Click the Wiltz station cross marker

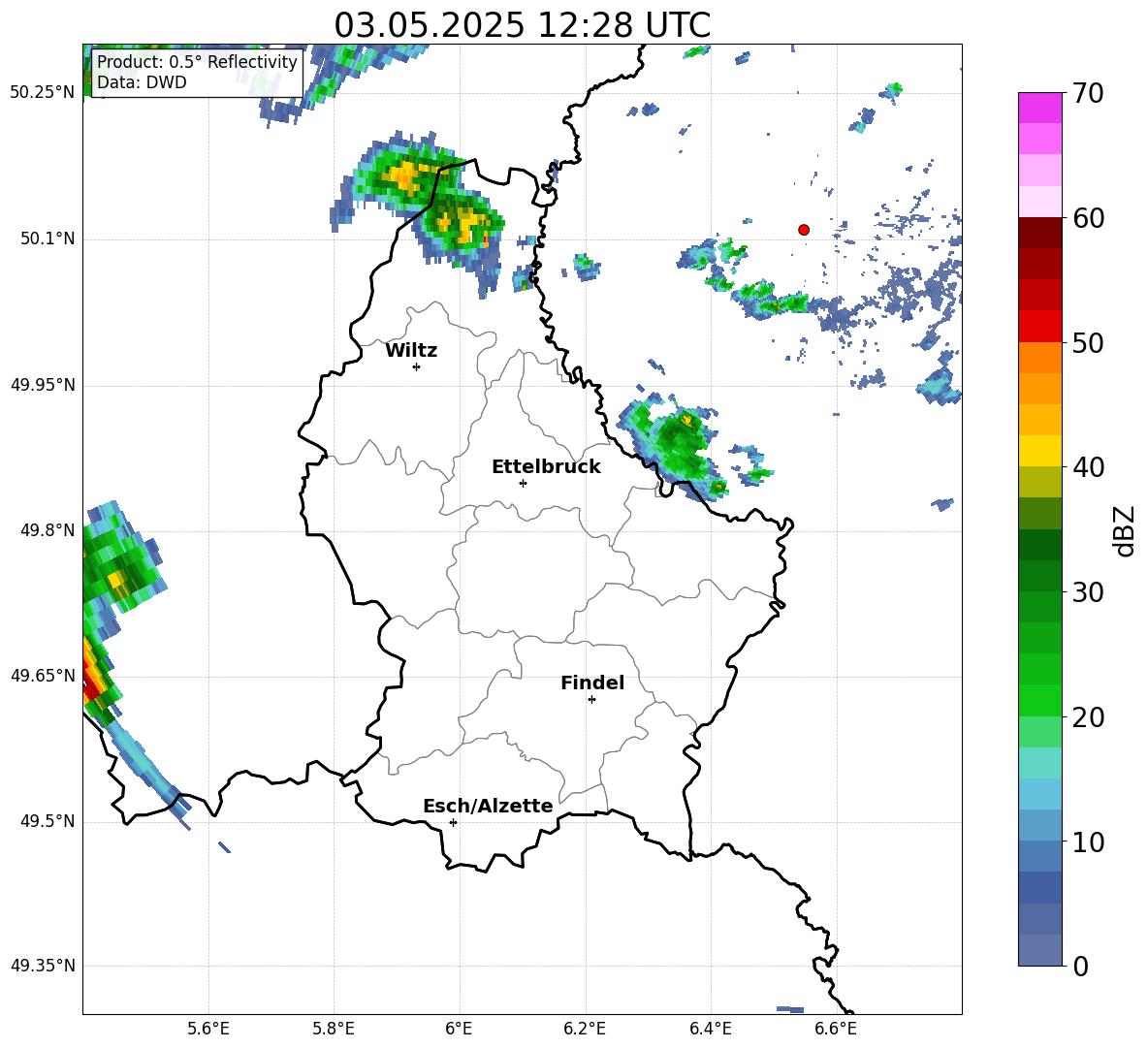pos(417,366)
